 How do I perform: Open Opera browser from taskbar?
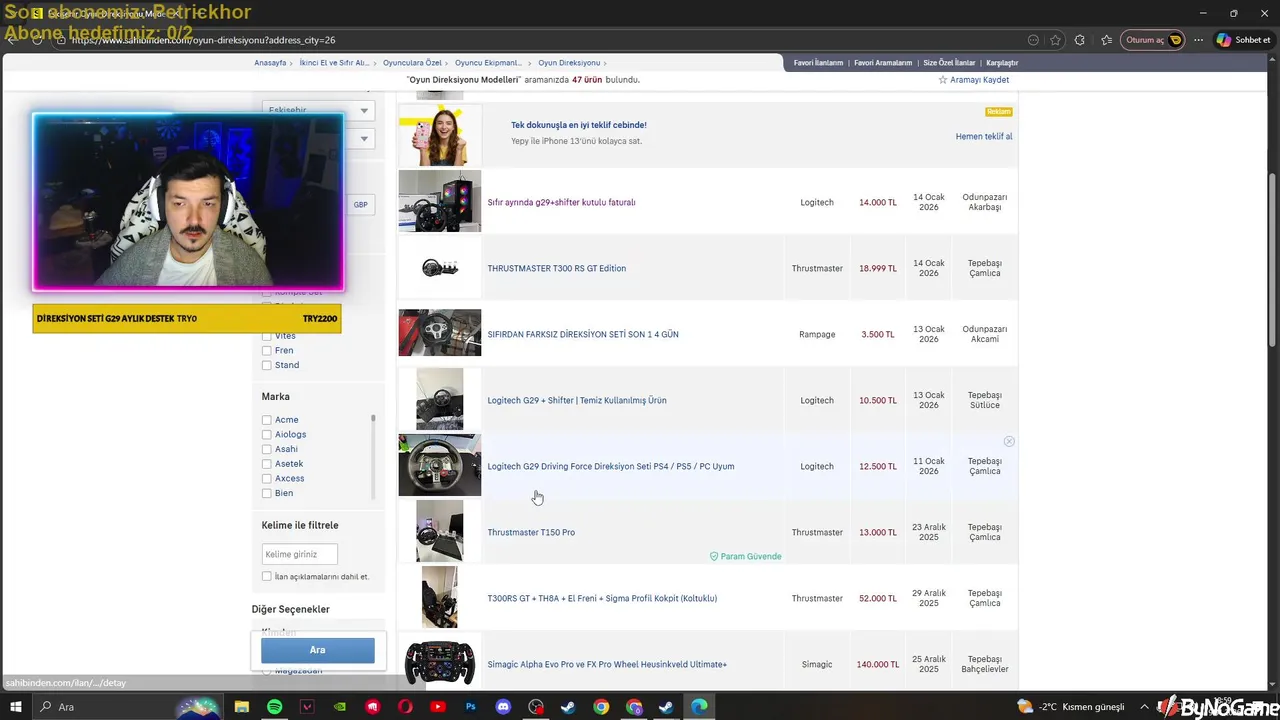[405, 707]
